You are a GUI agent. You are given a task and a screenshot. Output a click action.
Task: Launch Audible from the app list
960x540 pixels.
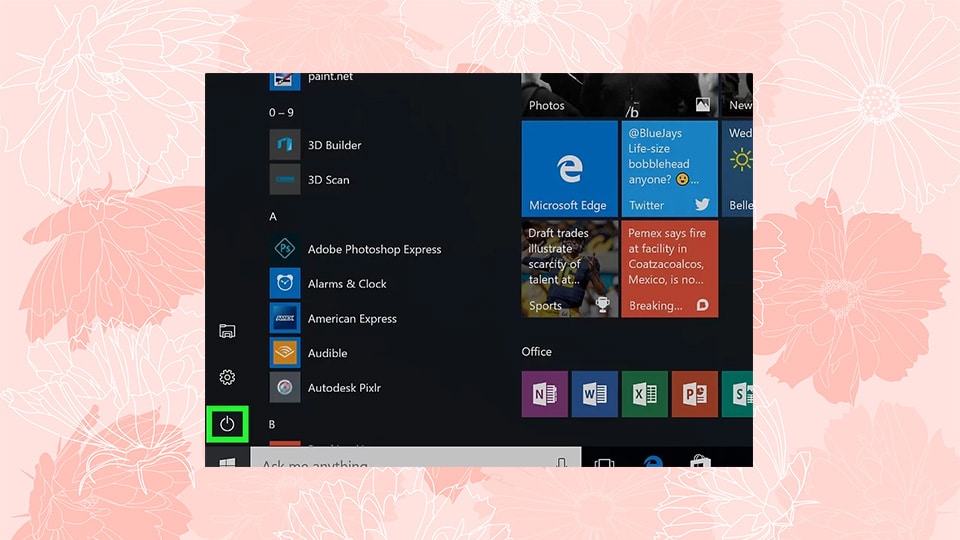coord(327,353)
